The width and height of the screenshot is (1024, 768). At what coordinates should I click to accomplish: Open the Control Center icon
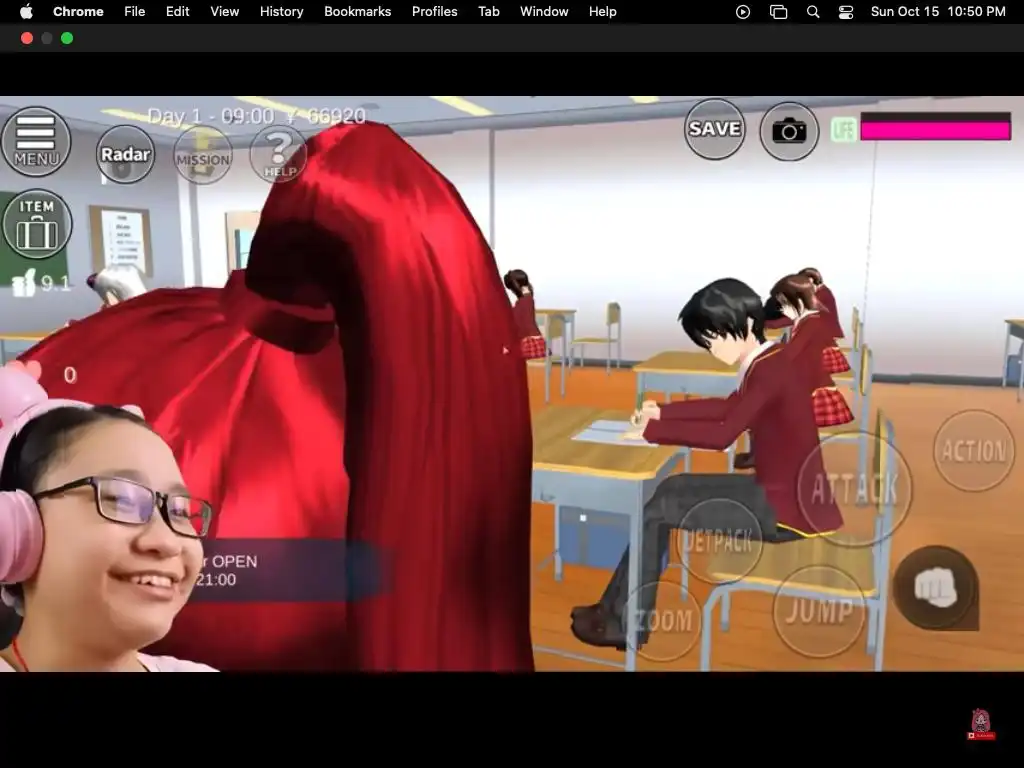846,12
